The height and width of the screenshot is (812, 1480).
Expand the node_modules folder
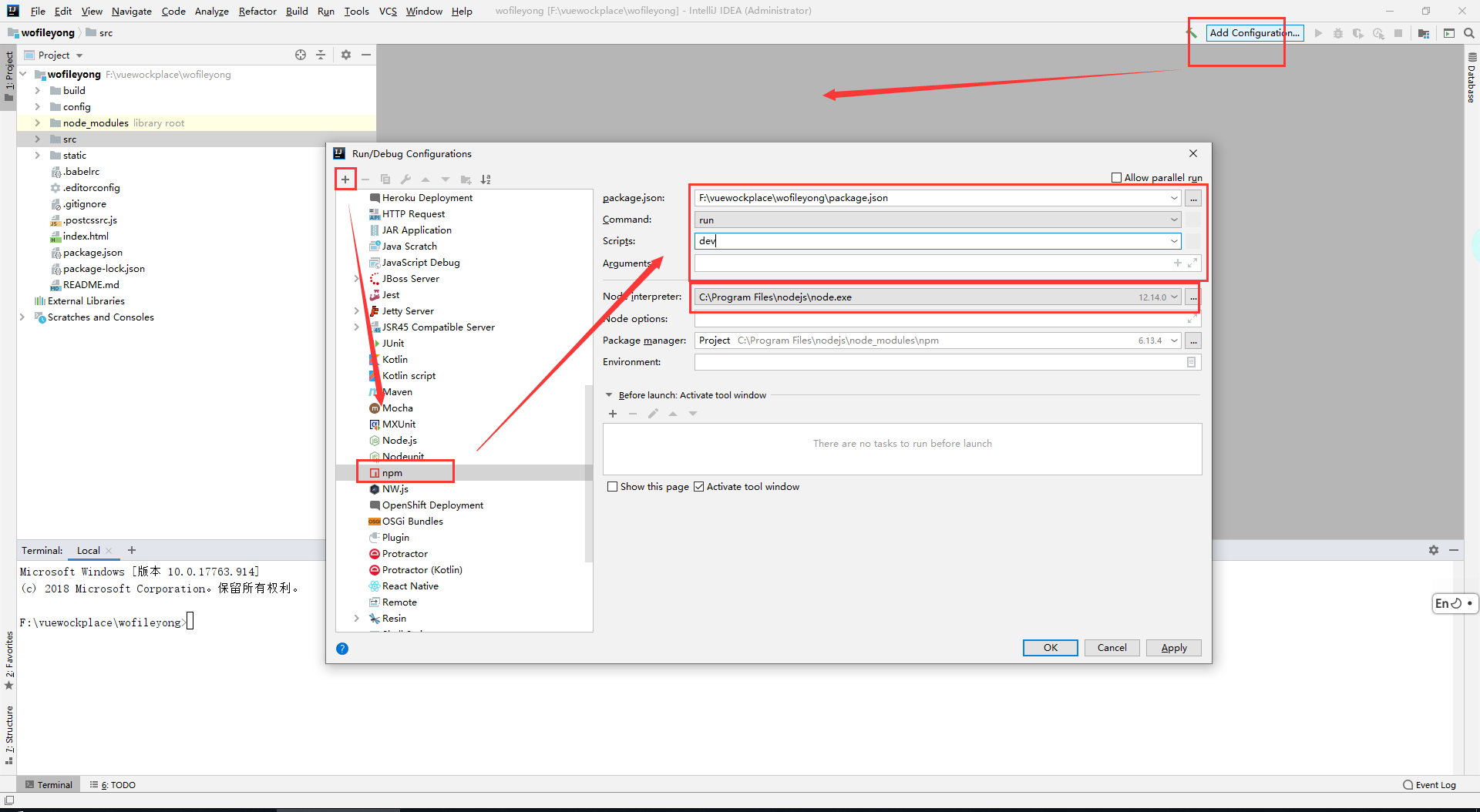(37, 123)
